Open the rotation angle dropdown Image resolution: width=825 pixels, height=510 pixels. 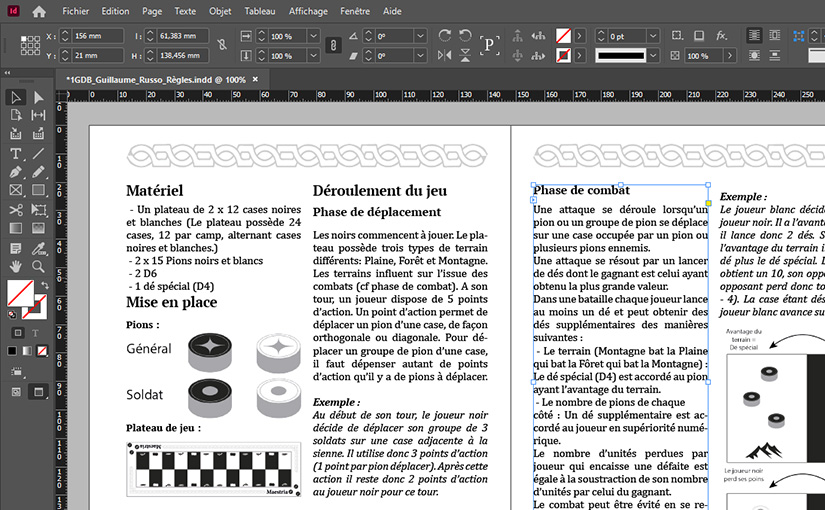(x=420, y=36)
